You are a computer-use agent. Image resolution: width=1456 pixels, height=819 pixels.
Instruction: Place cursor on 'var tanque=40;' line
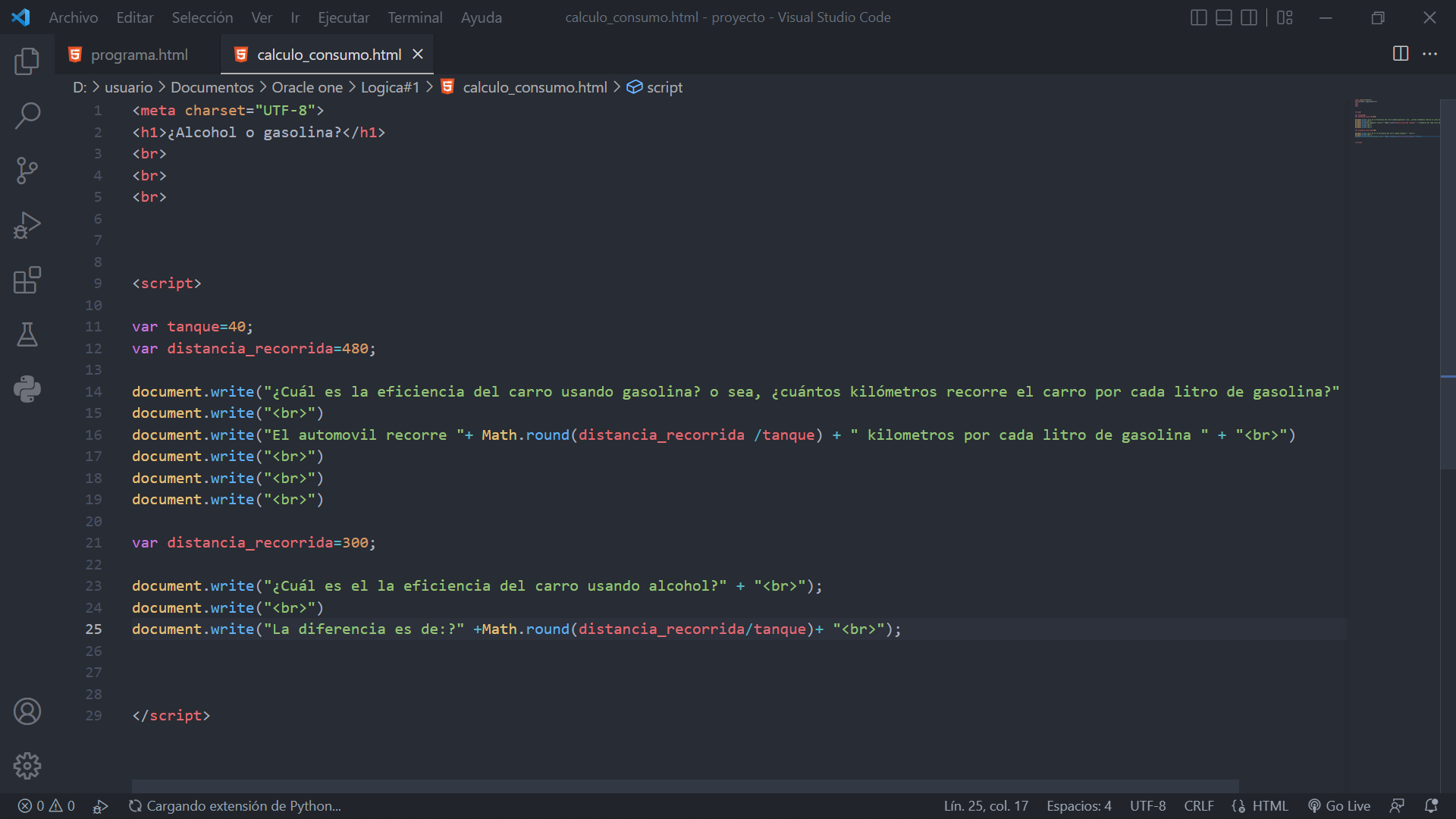tap(193, 327)
